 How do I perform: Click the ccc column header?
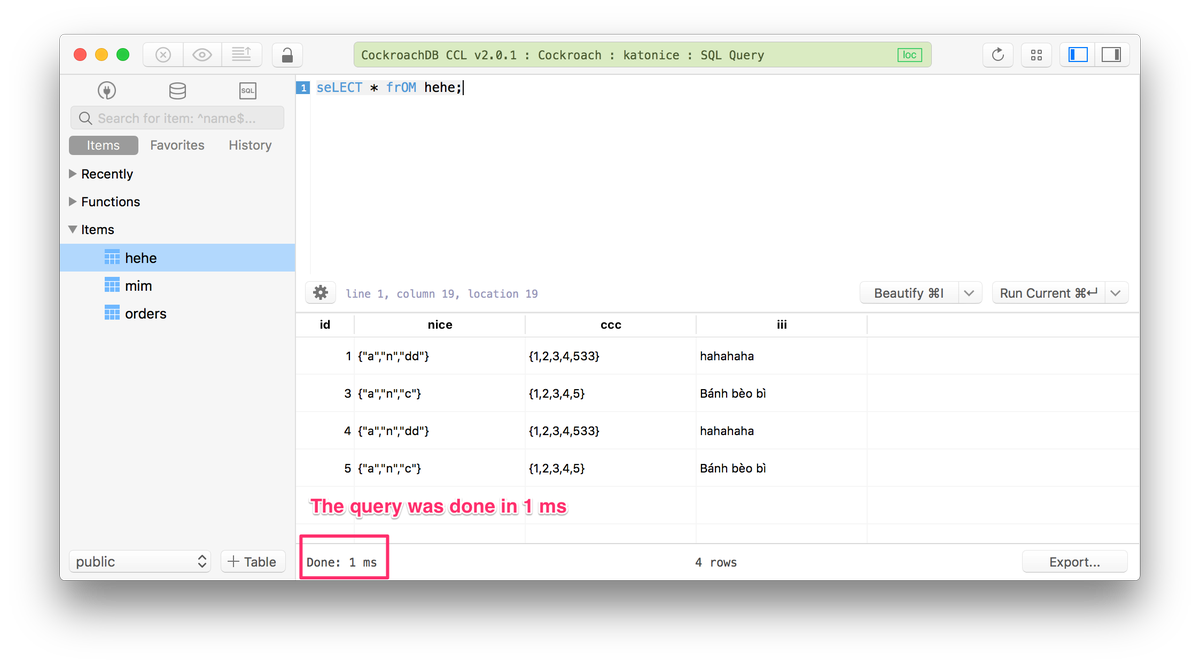click(x=611, y=325)
